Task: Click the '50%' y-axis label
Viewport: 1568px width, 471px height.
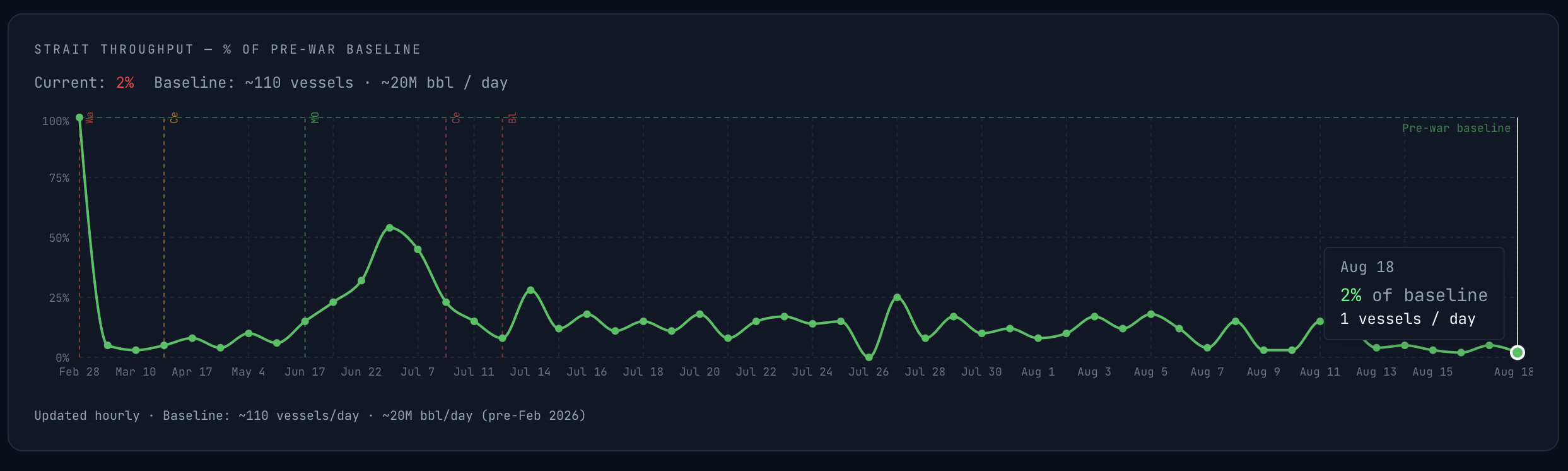Action: click(x=59, y=238)
